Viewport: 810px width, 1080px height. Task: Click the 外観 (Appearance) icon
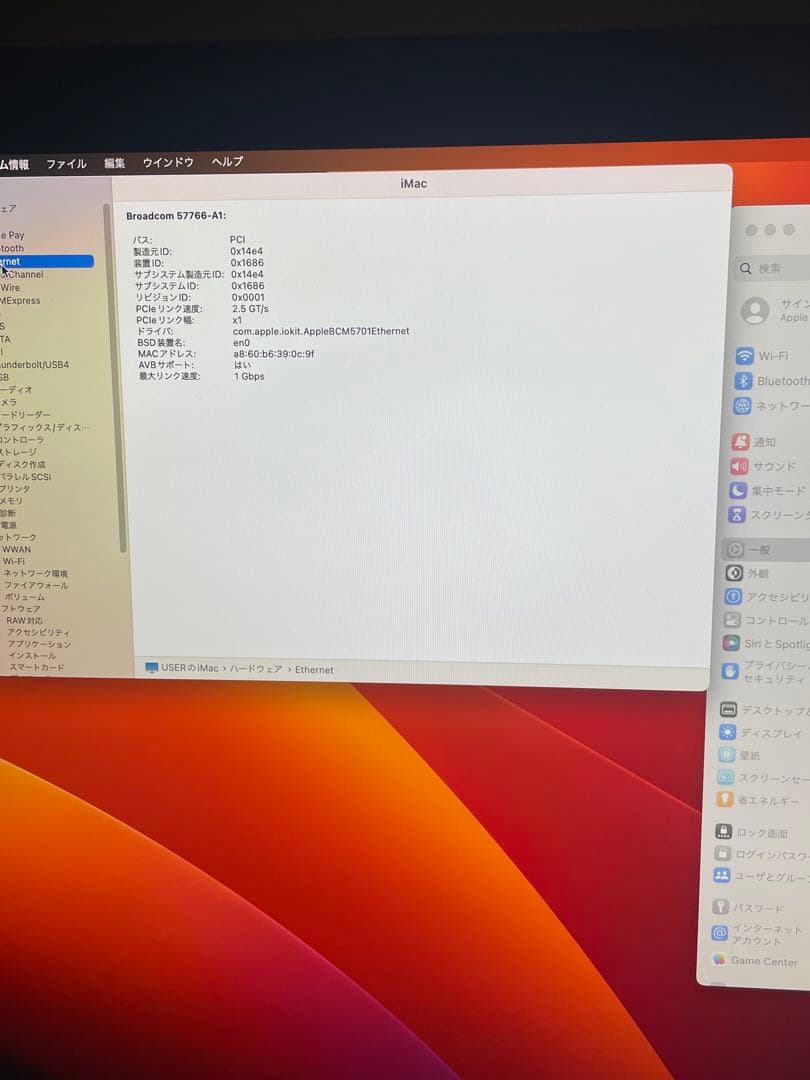coord(734,573)
